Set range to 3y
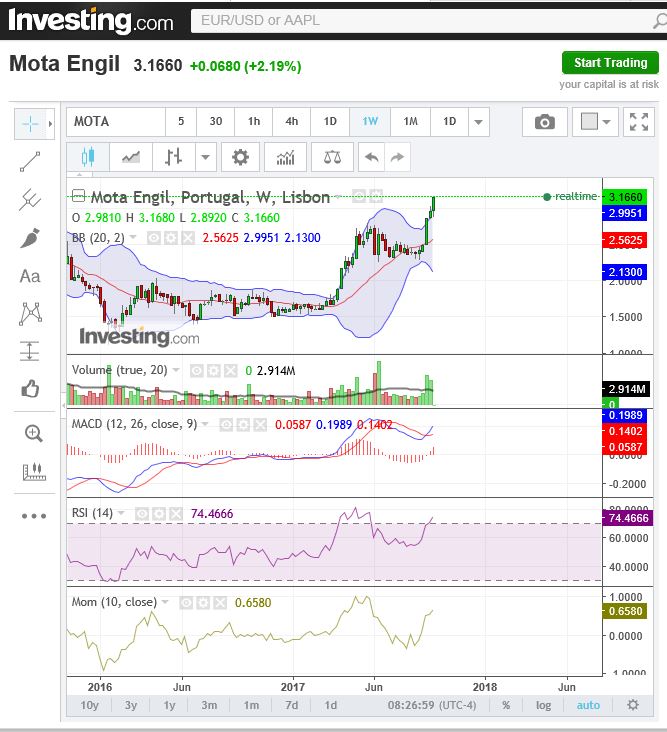The width and height of the screenshot is (667, 732). tap(131, 705)
